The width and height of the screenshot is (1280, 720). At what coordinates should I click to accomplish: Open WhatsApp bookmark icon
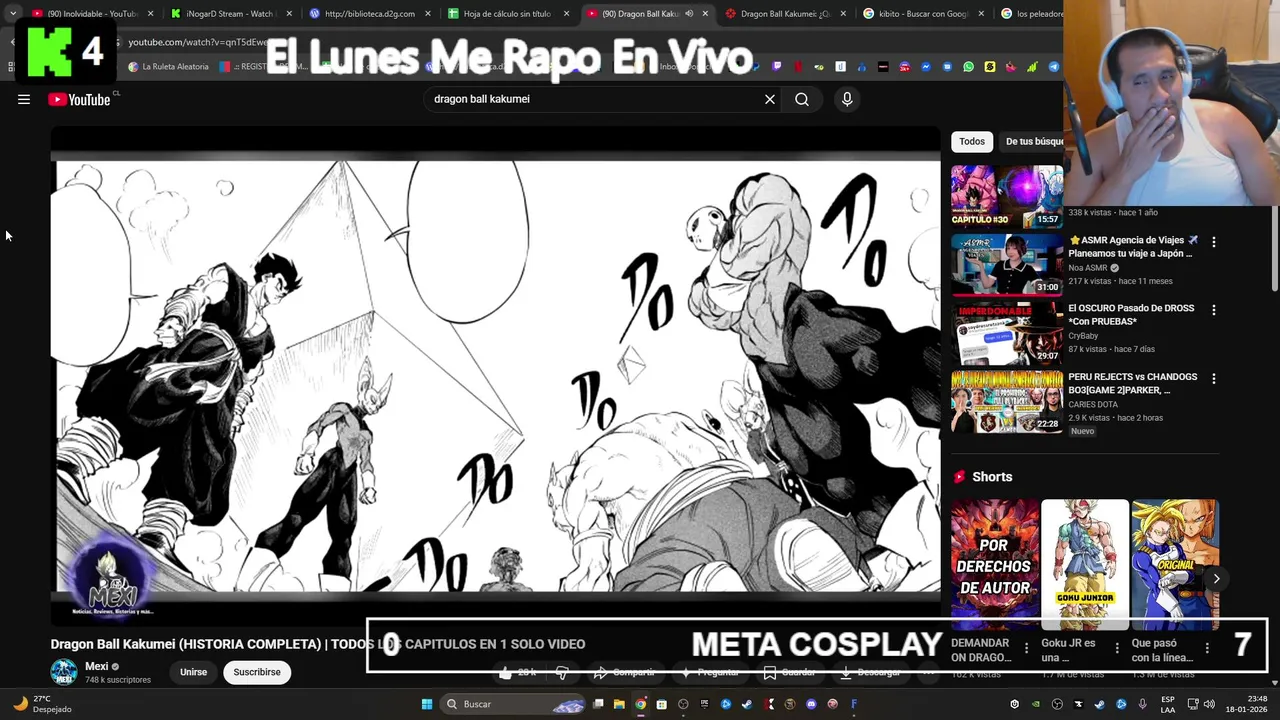tap(968, 67)
